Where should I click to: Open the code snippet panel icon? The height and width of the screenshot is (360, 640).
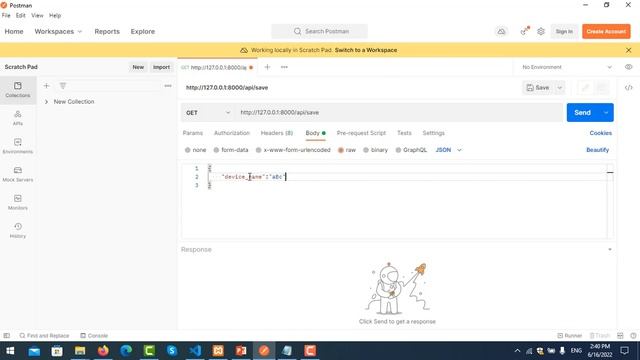tap(628, 88)
